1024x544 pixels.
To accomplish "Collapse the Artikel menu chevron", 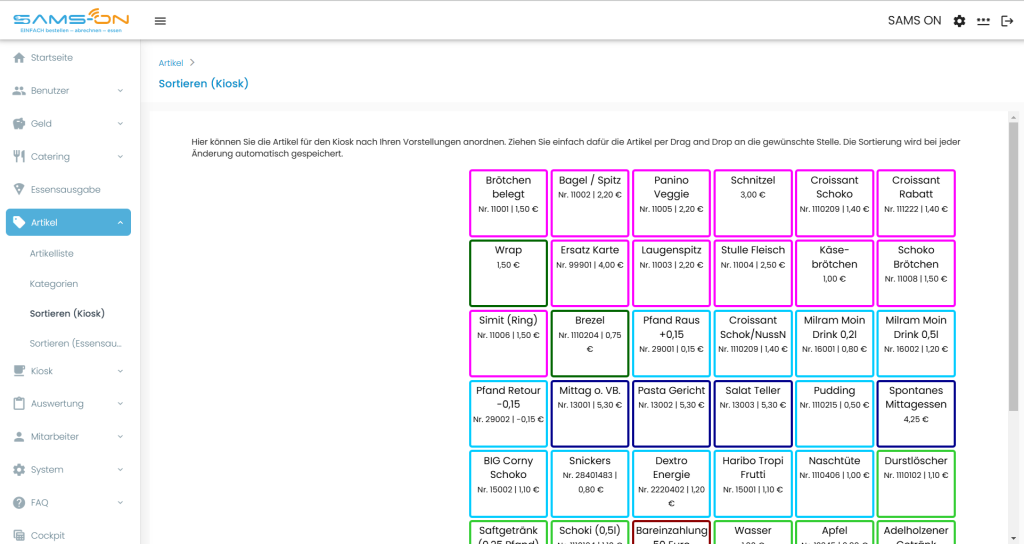I will tap(120, 223).
